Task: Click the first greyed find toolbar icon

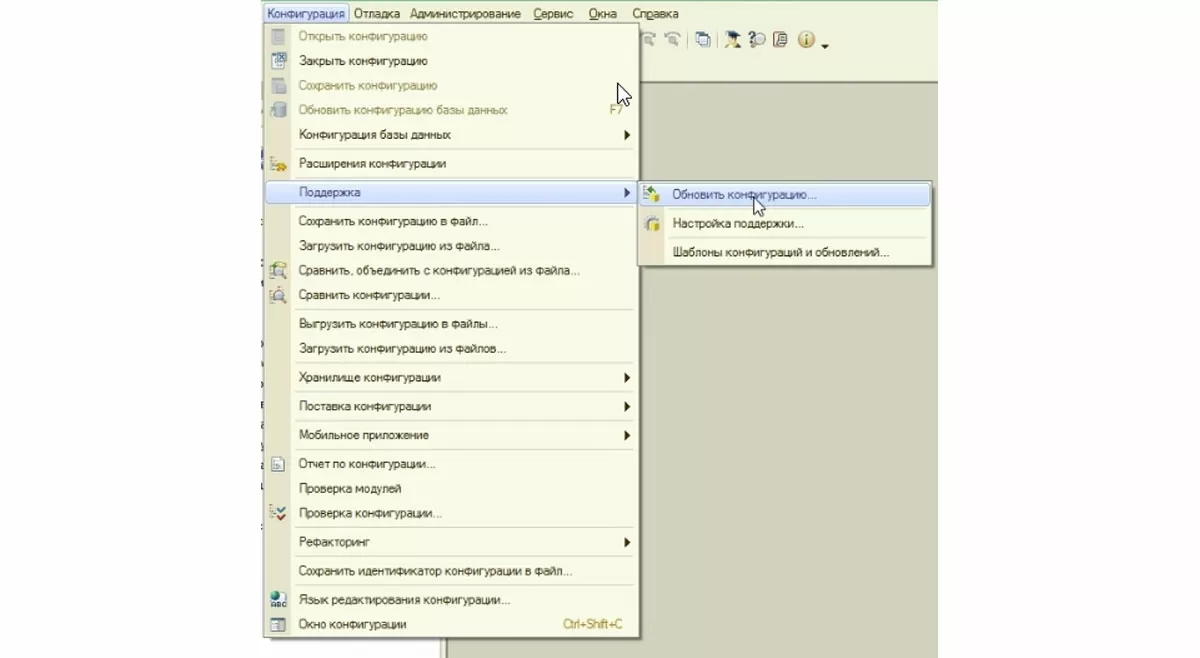Action: point(648,40)
